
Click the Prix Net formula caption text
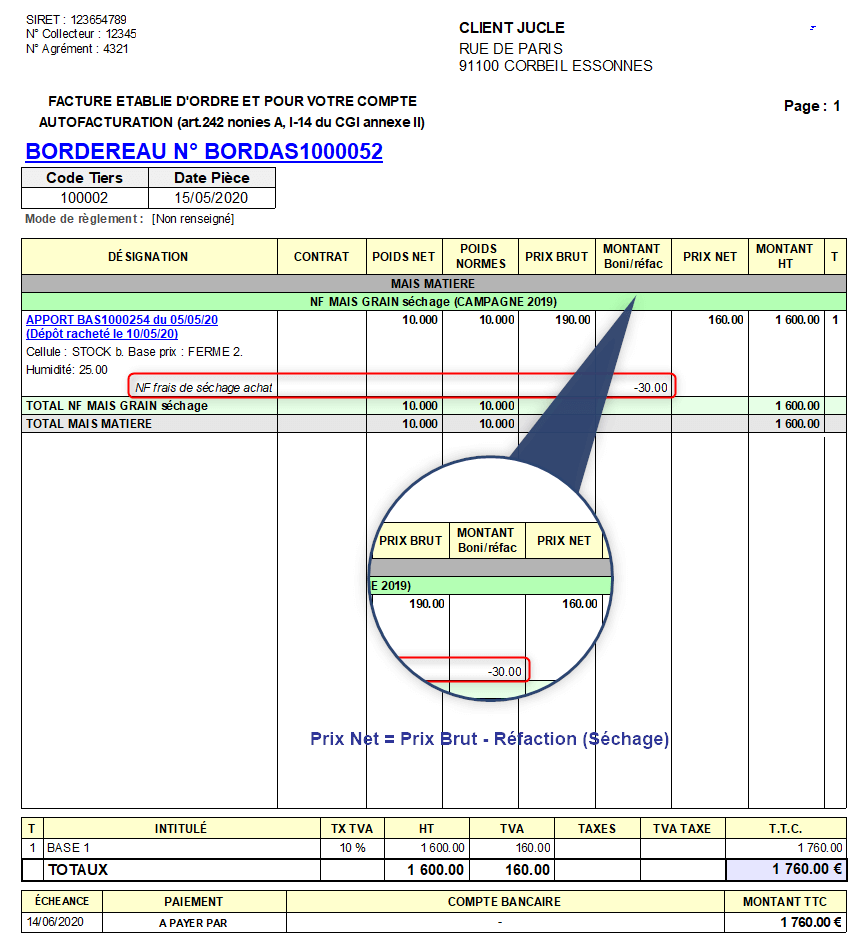489,739
